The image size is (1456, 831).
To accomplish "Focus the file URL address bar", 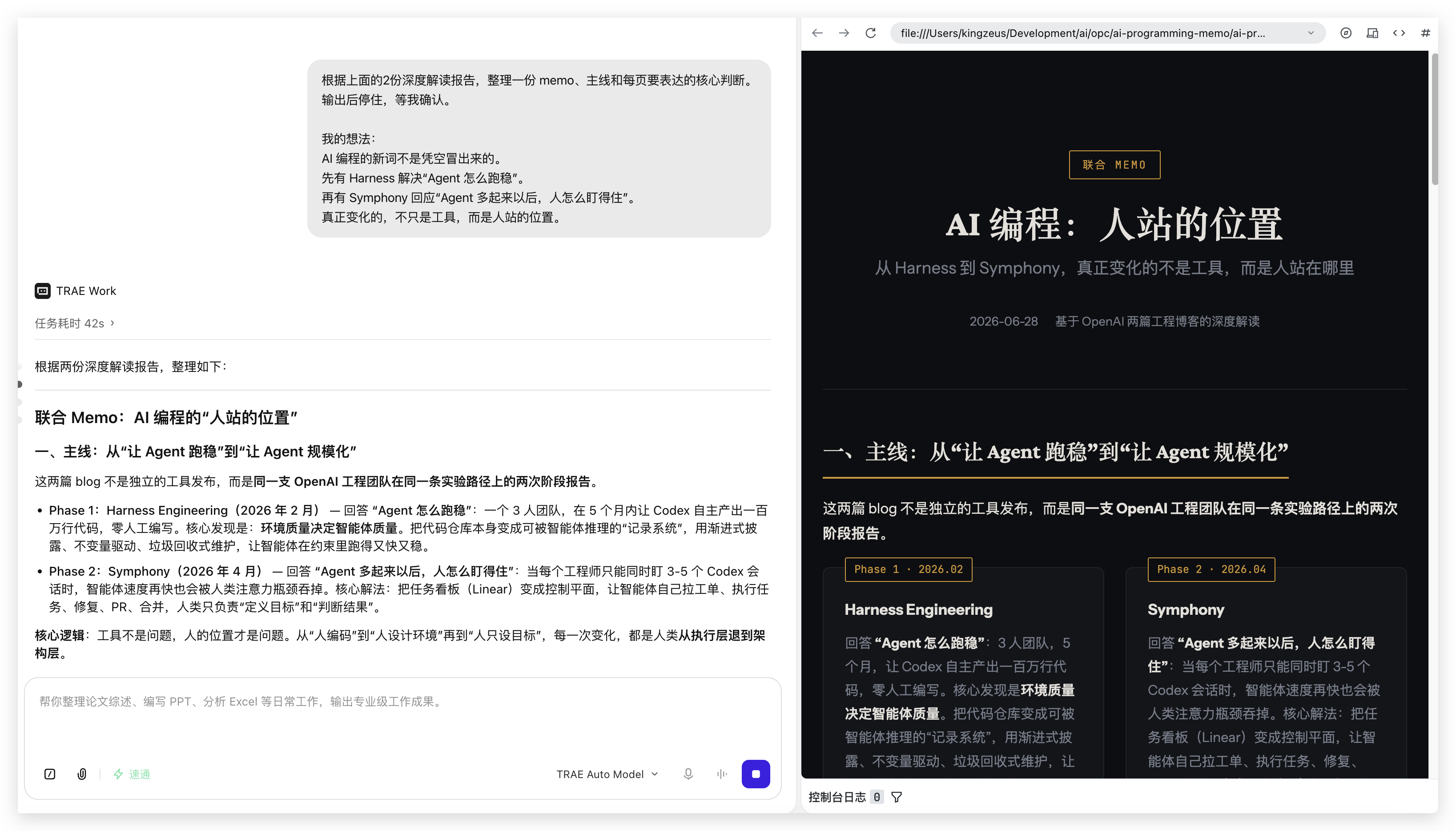I will click(1107, 33).
